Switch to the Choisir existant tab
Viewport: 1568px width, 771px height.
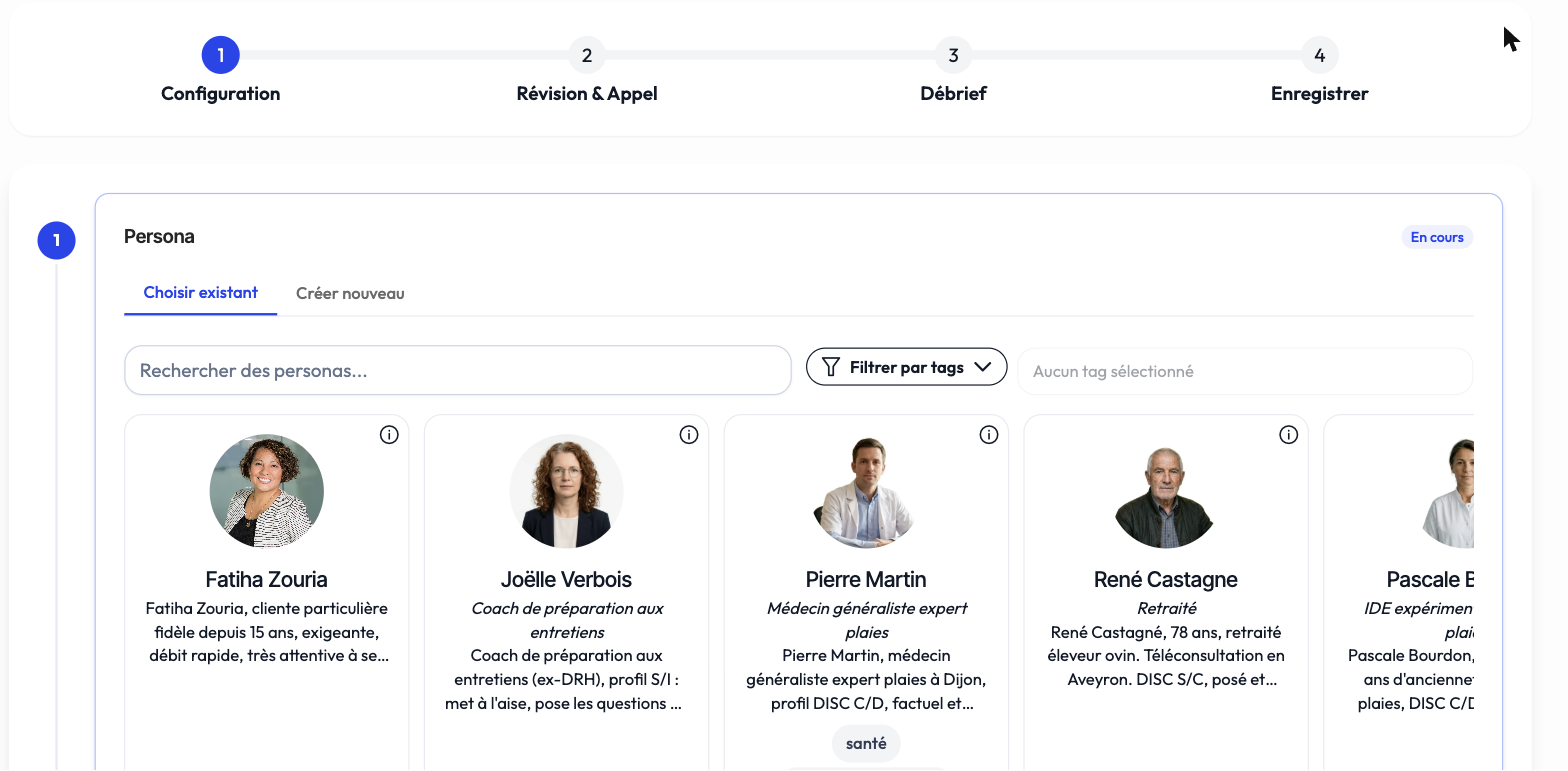point(200,293)
